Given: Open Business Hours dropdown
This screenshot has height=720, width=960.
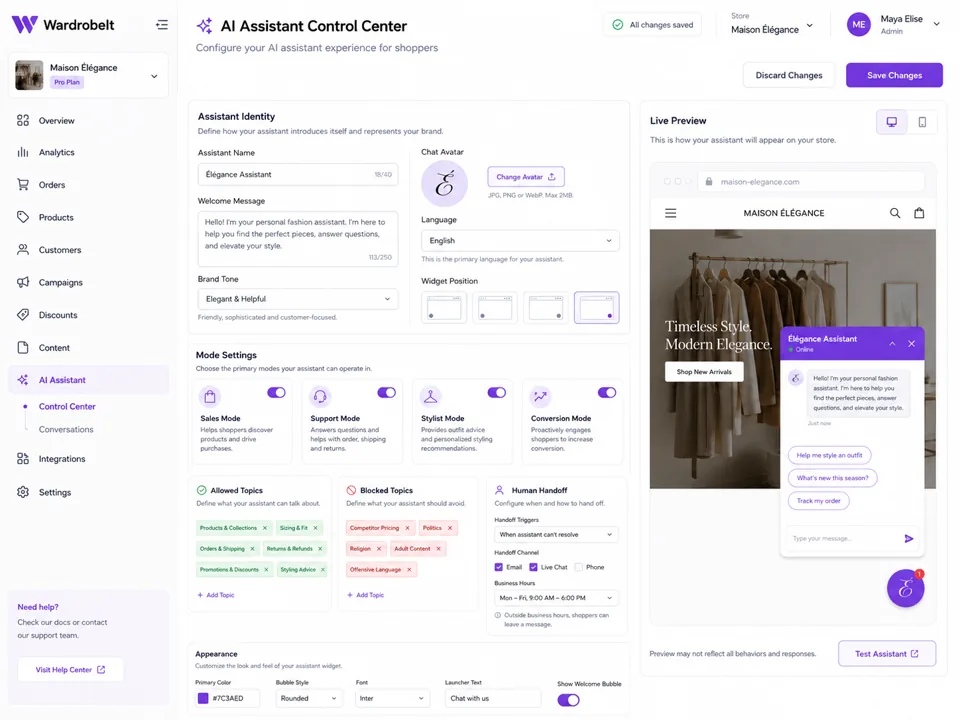Looking at the screenshot, I should pos(556,598).
